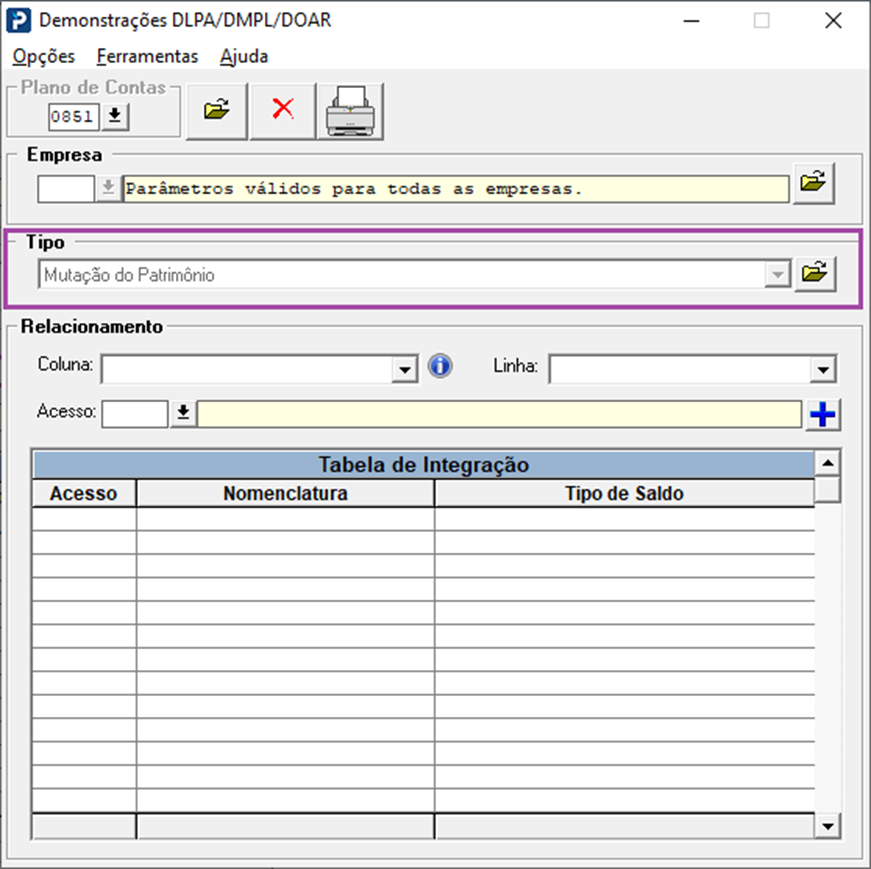This screenshot has height=869, width=871.
Task: Click the Acesso description yellow field
Action: 499,414
